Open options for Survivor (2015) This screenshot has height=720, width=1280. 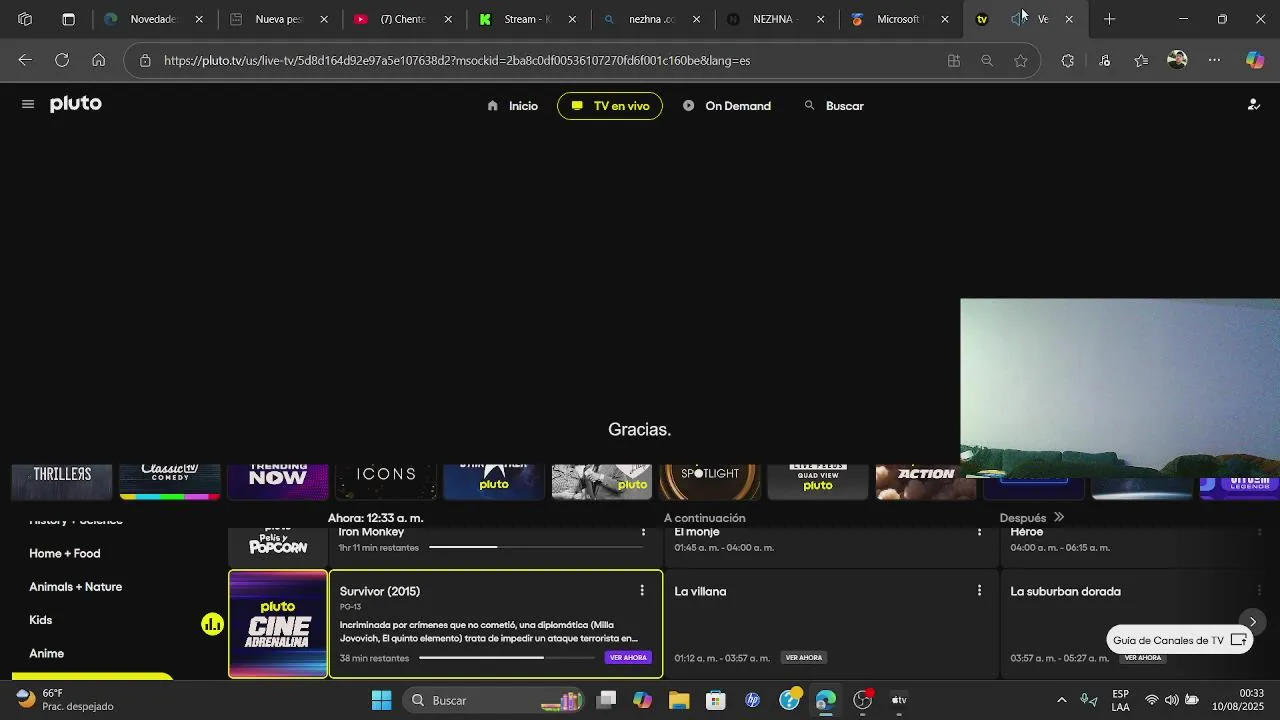click(x=642, y=591)
